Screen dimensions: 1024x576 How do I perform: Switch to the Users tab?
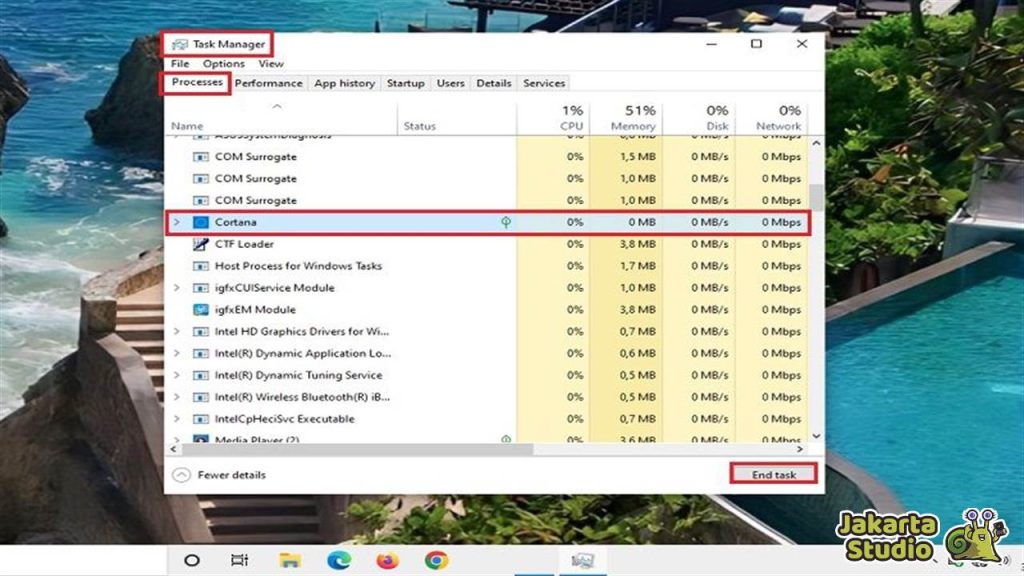[451, 83]
